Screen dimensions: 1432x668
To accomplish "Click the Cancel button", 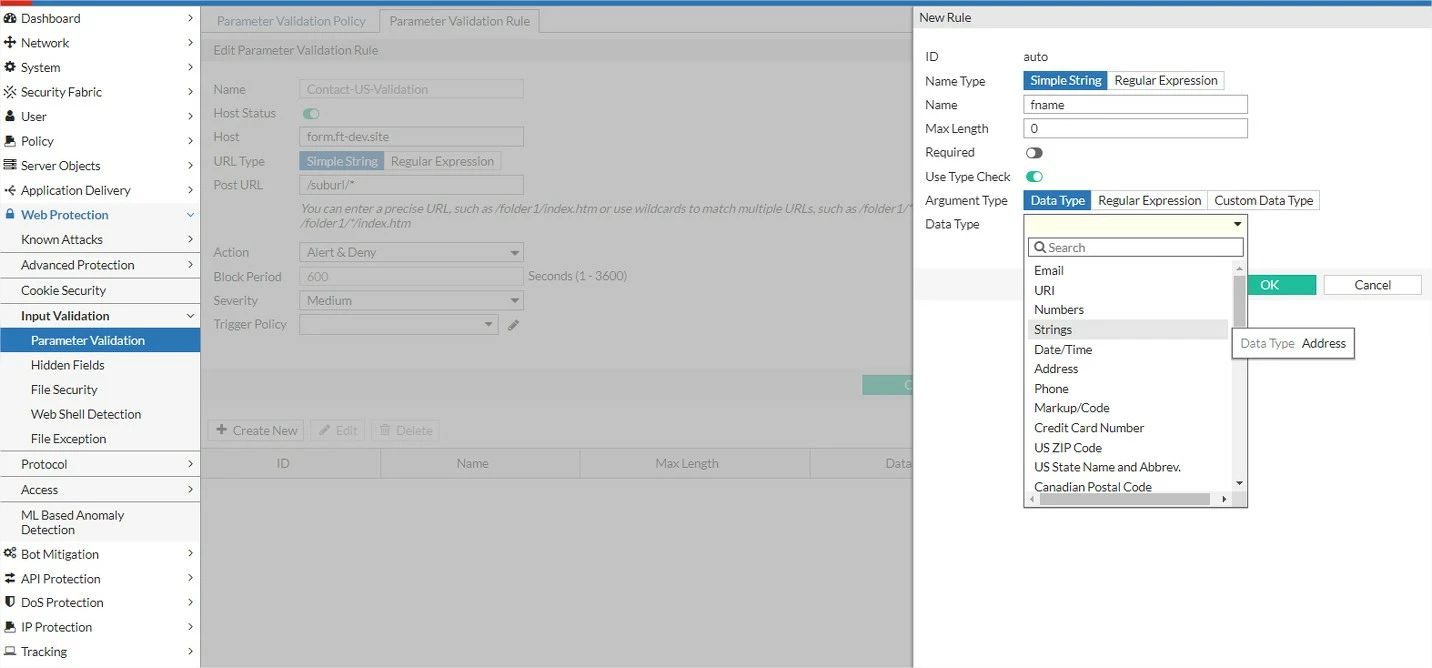I will 1372,285.
